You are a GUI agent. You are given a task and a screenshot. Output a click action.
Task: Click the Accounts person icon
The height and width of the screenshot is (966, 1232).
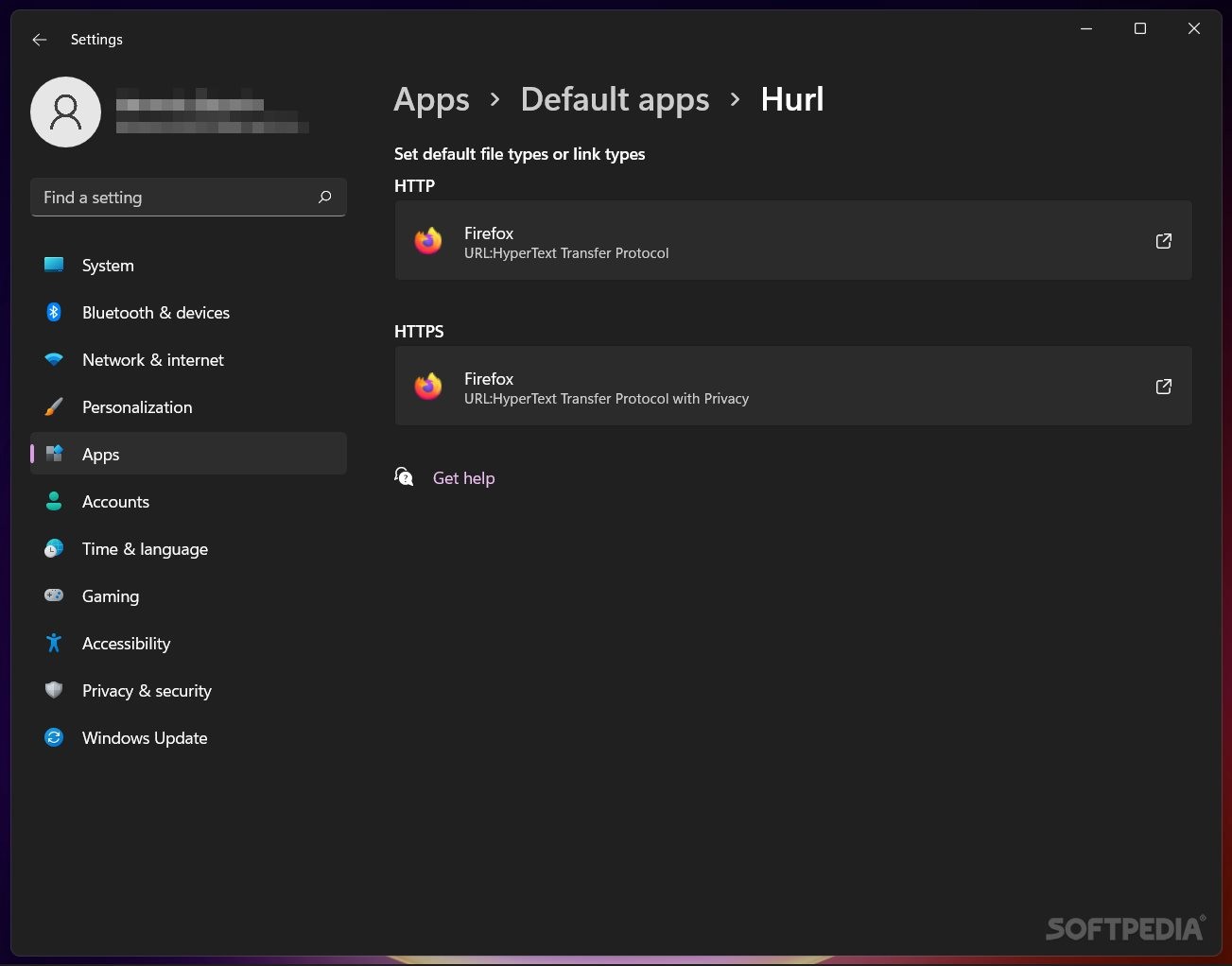coord(54,501)
